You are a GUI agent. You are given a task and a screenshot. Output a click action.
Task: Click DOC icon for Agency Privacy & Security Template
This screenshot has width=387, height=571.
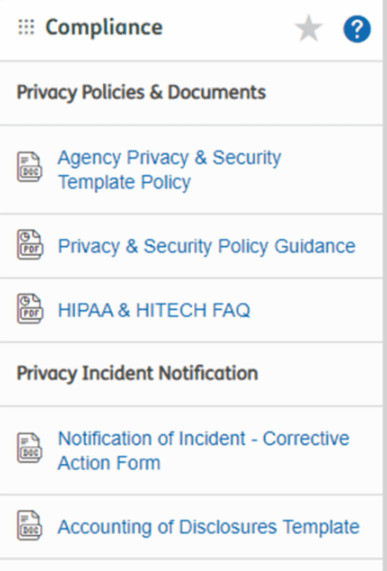point(30,167)
